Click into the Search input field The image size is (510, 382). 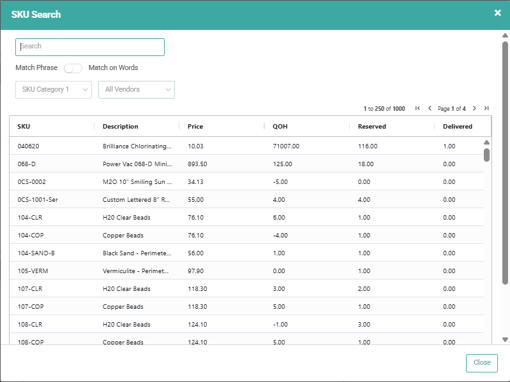[x=90, y=47]
